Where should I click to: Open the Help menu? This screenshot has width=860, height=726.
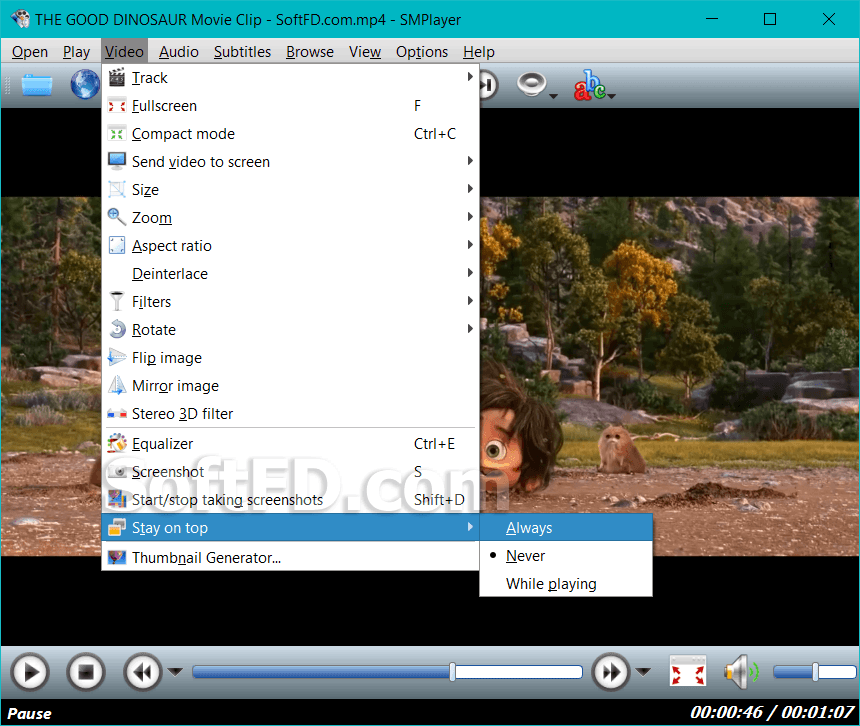[479, 52]
